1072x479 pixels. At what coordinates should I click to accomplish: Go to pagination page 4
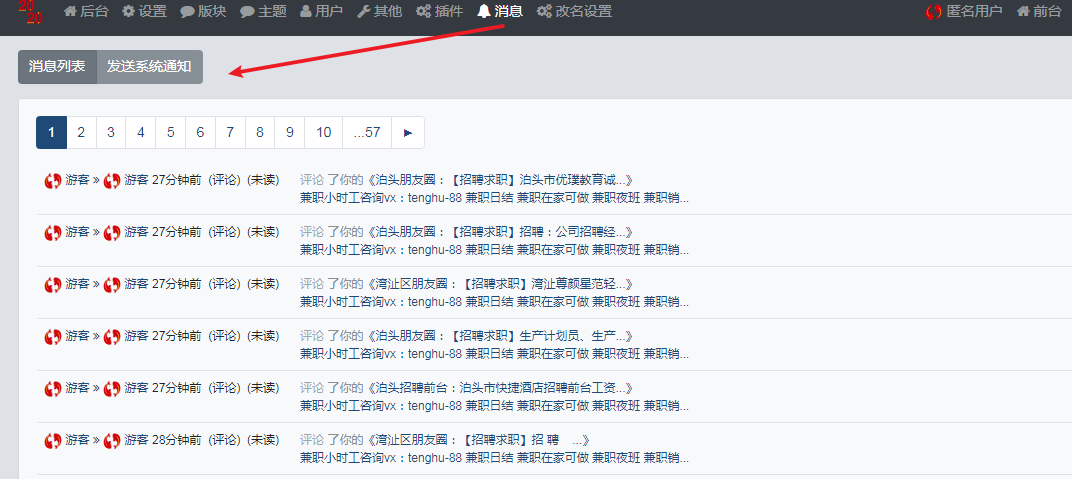[x=141, y=133]
